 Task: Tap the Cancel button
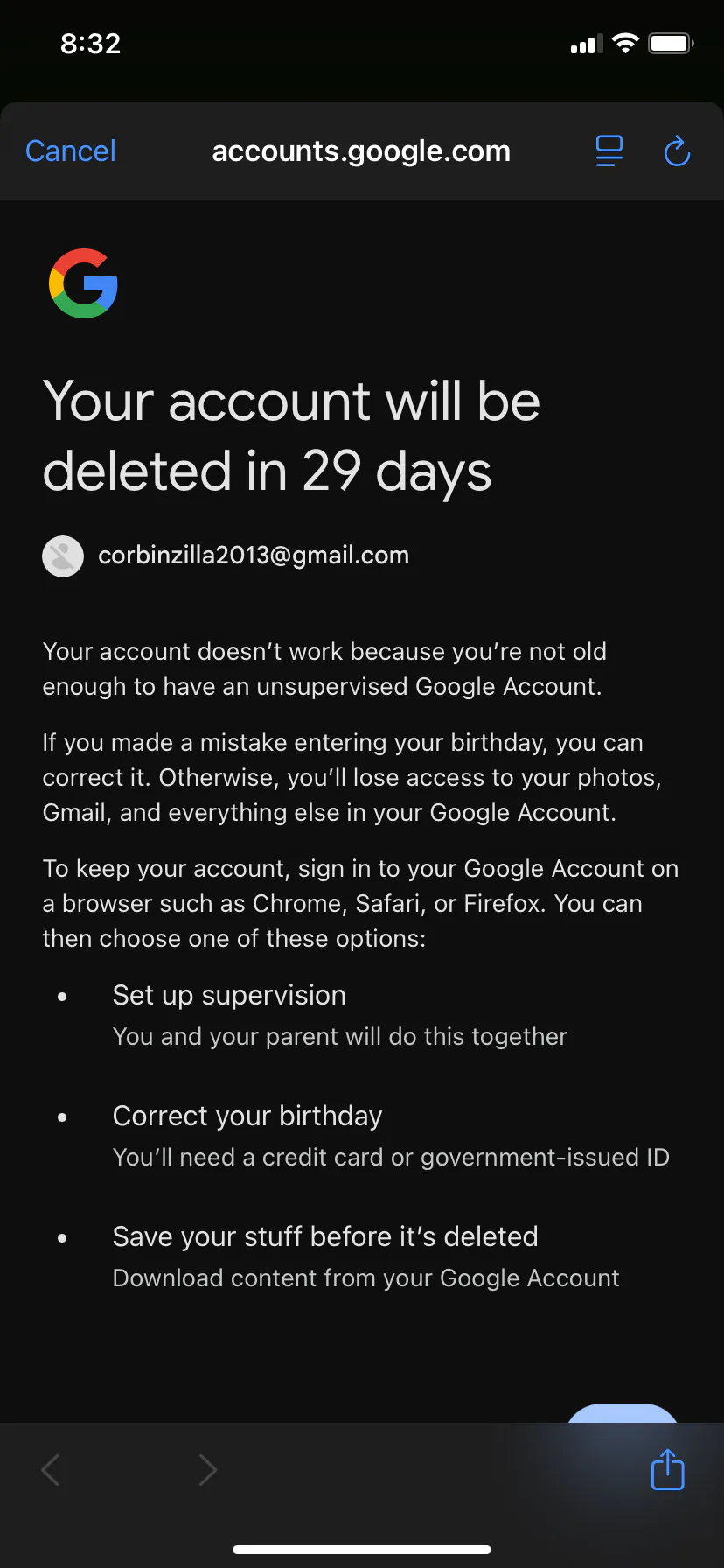71,151
